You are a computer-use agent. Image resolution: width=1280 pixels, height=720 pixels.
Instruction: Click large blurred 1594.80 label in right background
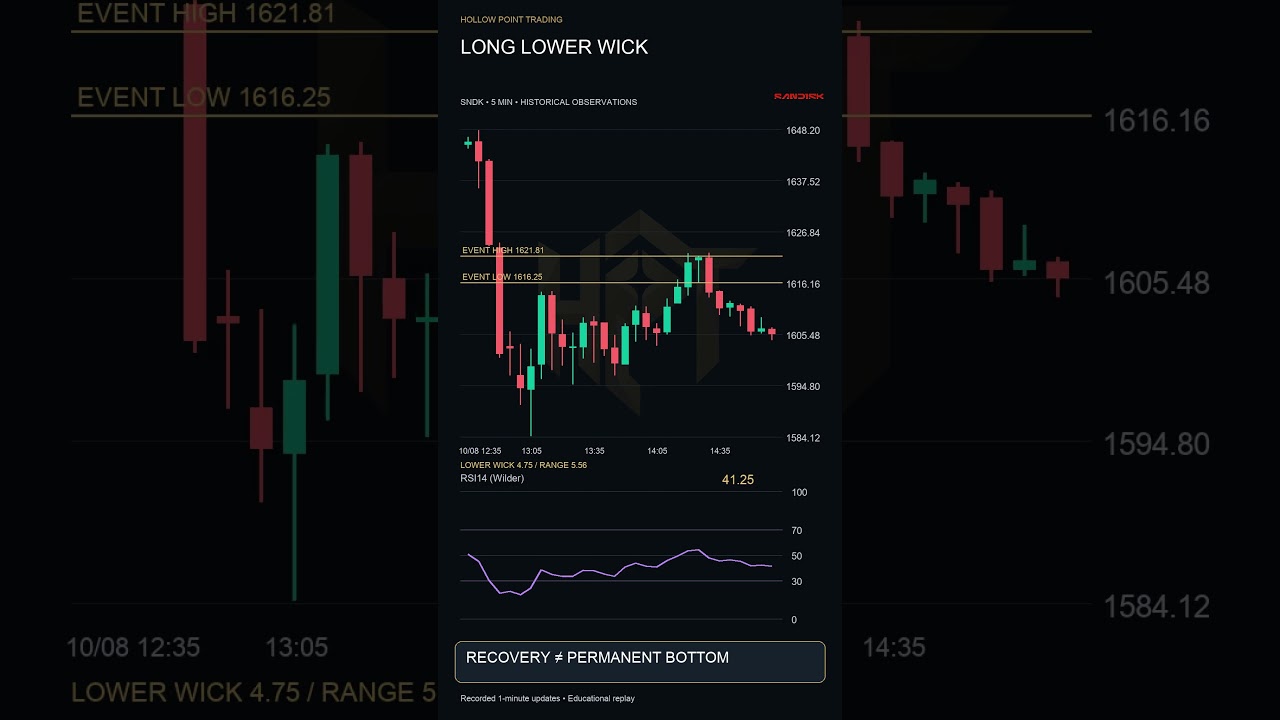1156,444
